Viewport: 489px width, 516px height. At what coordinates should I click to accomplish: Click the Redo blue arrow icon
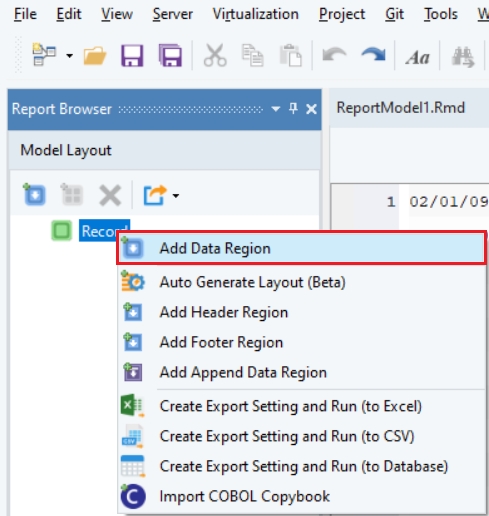click(374, 55)
